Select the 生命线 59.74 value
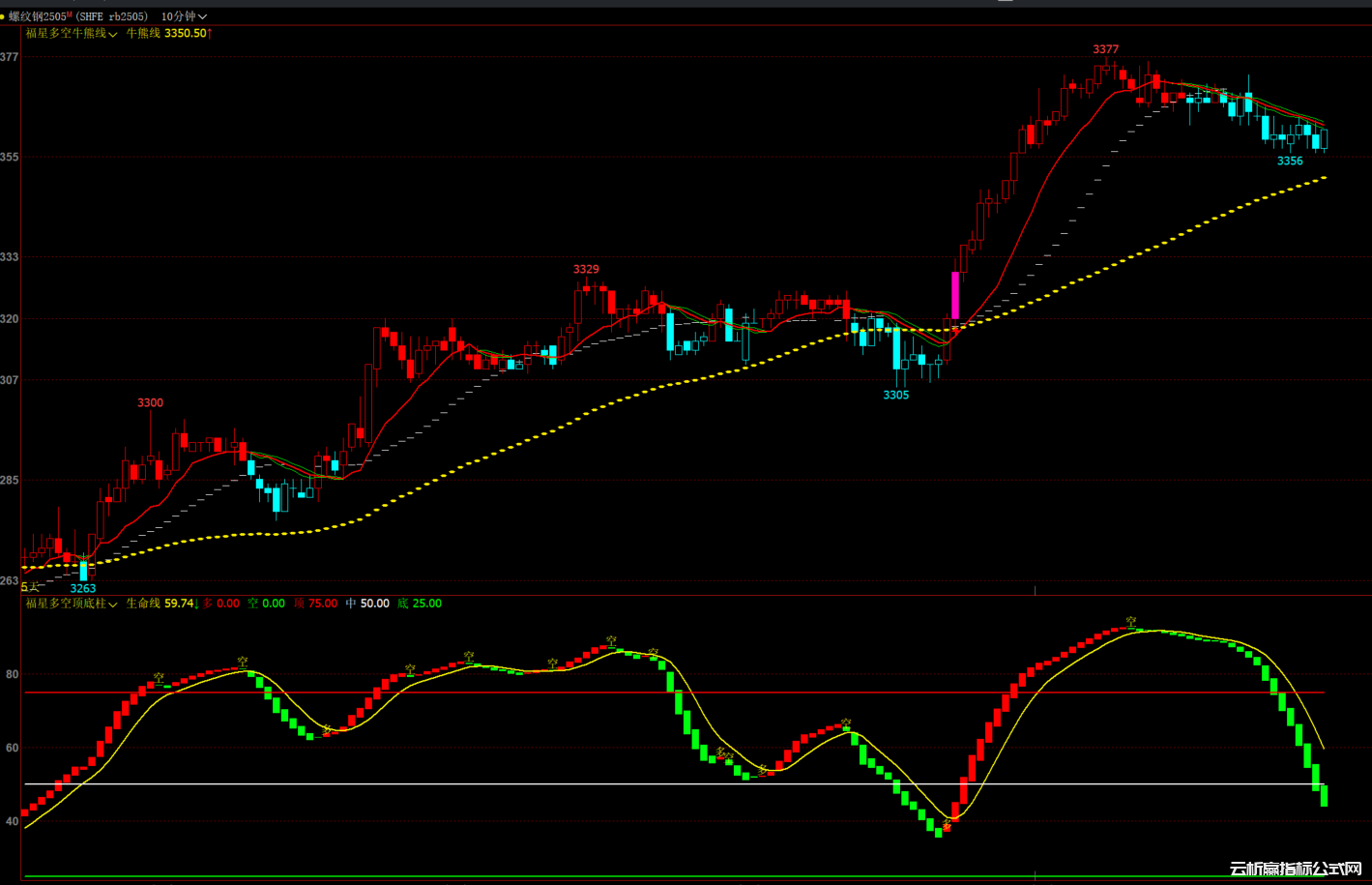This screenshot has height=885, width=1372. click(160, 604)
